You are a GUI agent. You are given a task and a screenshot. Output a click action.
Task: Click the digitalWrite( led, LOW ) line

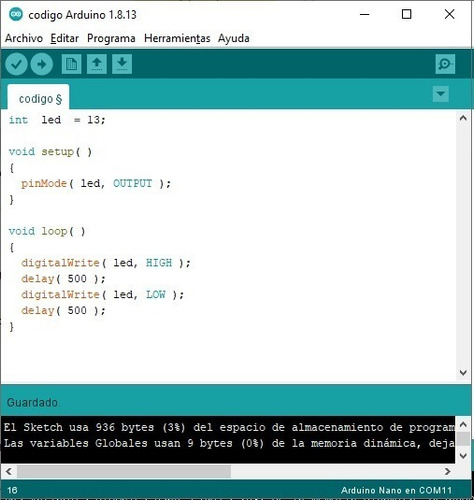click(102, 294)
